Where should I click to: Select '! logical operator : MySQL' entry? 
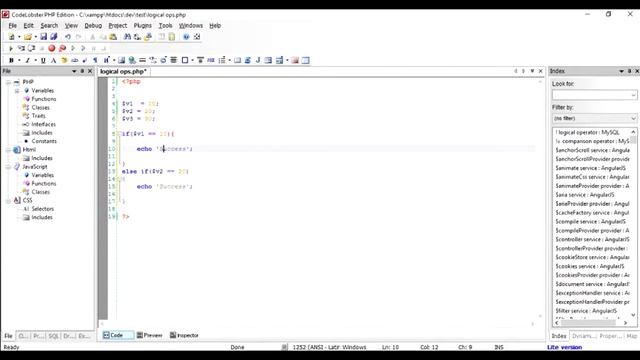click(x=587, y=133)
